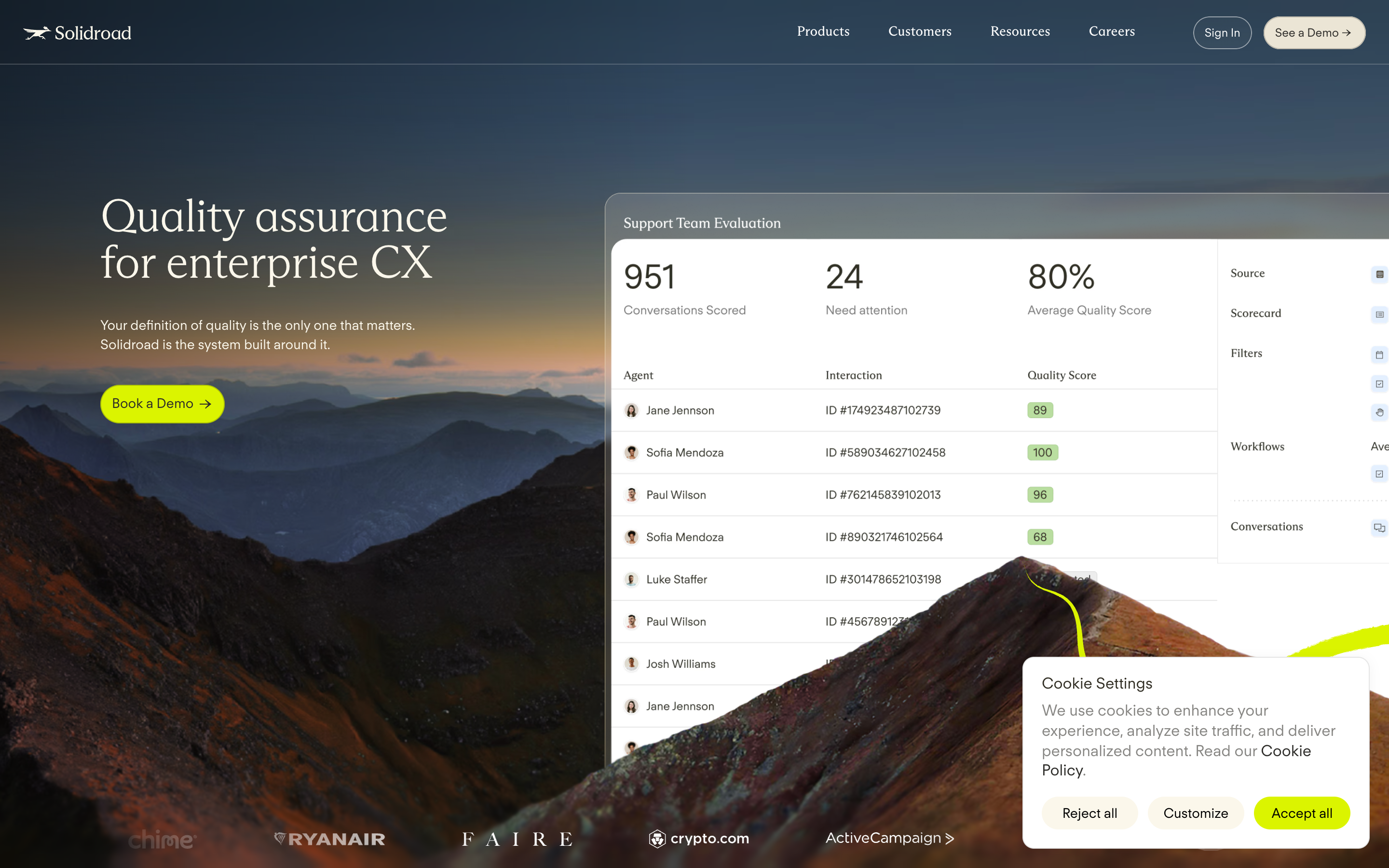Click Luke Staffer avatar
This screenshot has height=868, width=1389.
pyautogui.click(x=631, y=579)
